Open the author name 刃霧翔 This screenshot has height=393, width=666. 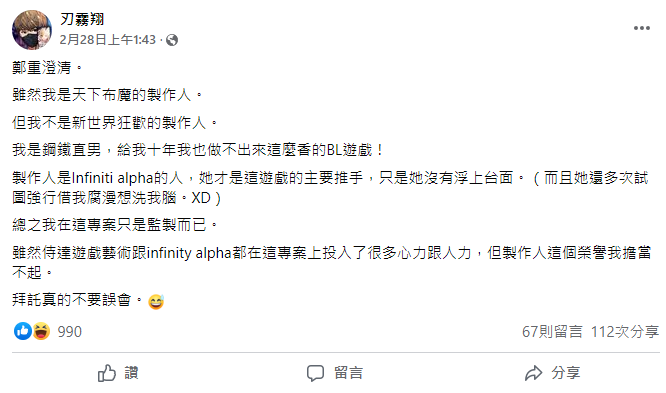82,19
